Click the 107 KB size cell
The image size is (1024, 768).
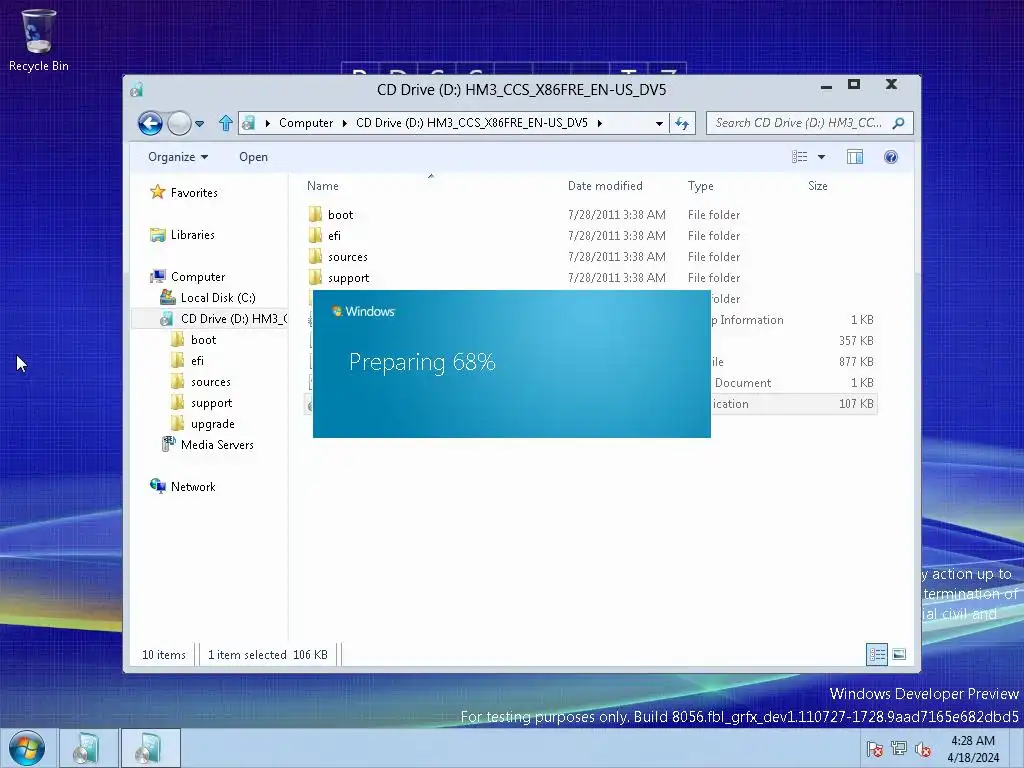coord(856,404)
